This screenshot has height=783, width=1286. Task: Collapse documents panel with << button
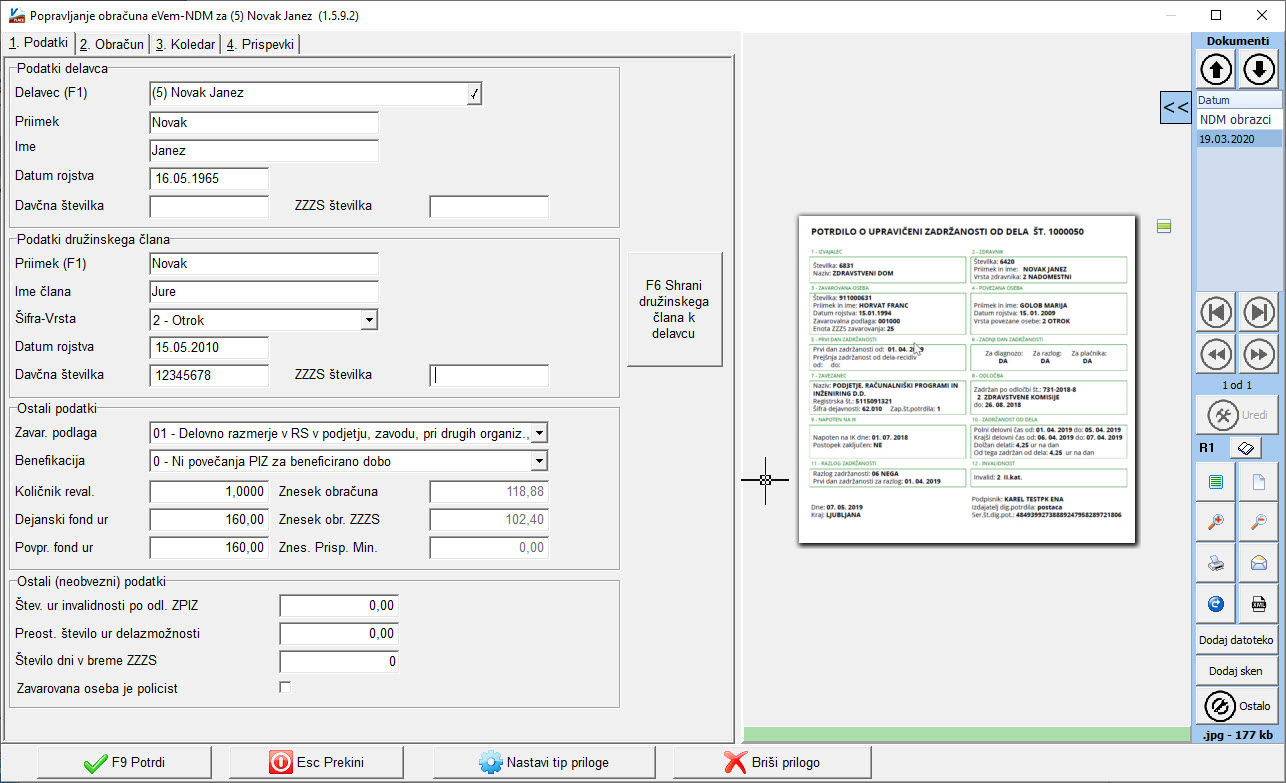1175,107
